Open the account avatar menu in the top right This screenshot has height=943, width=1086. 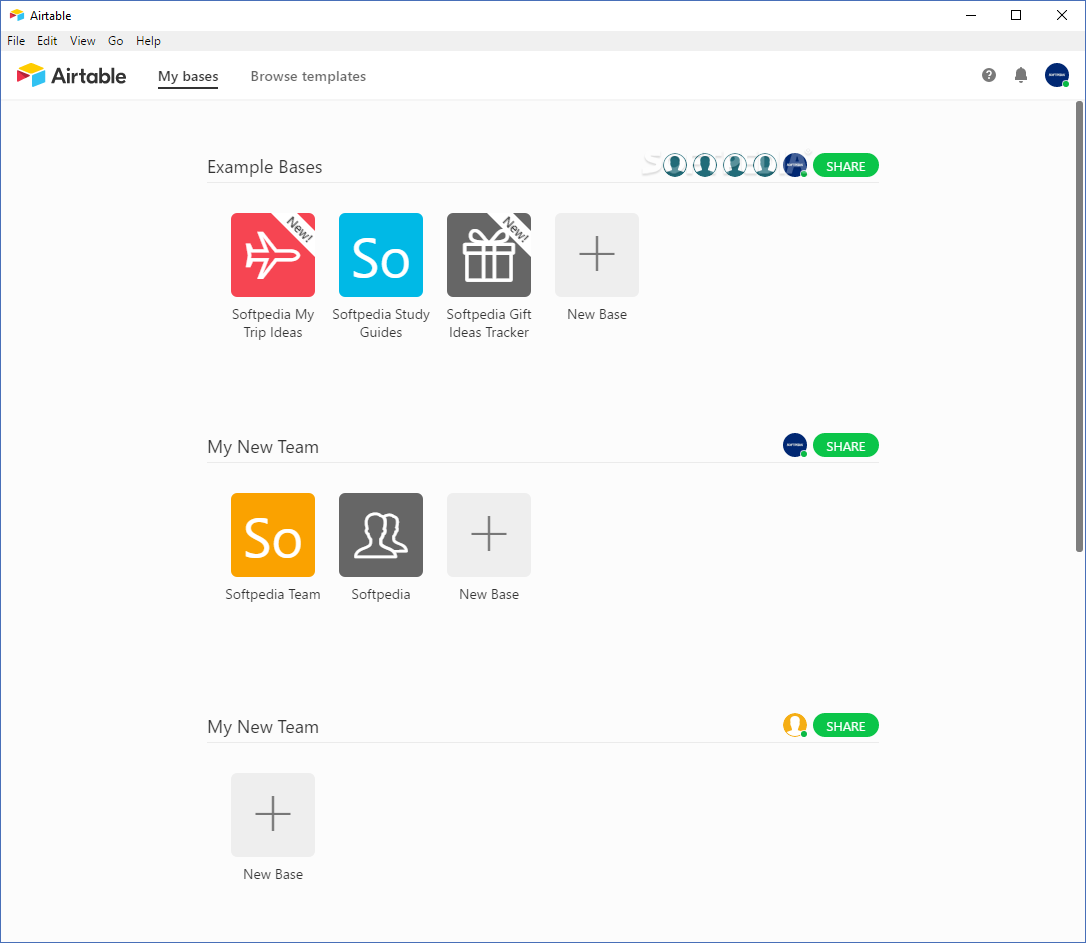(x=1057, y=75)
